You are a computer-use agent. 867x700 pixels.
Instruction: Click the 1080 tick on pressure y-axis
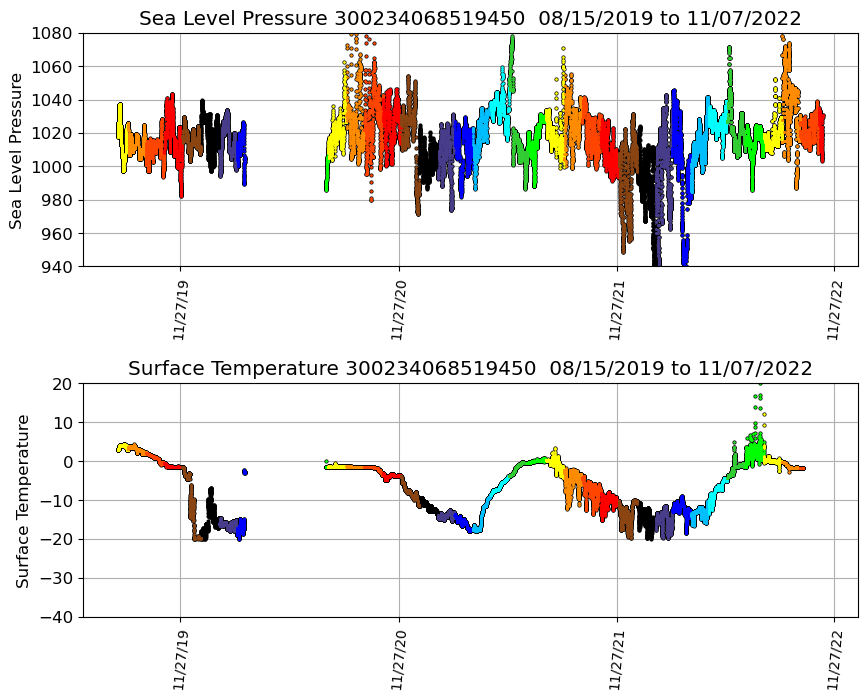click(x=52, y=33)
